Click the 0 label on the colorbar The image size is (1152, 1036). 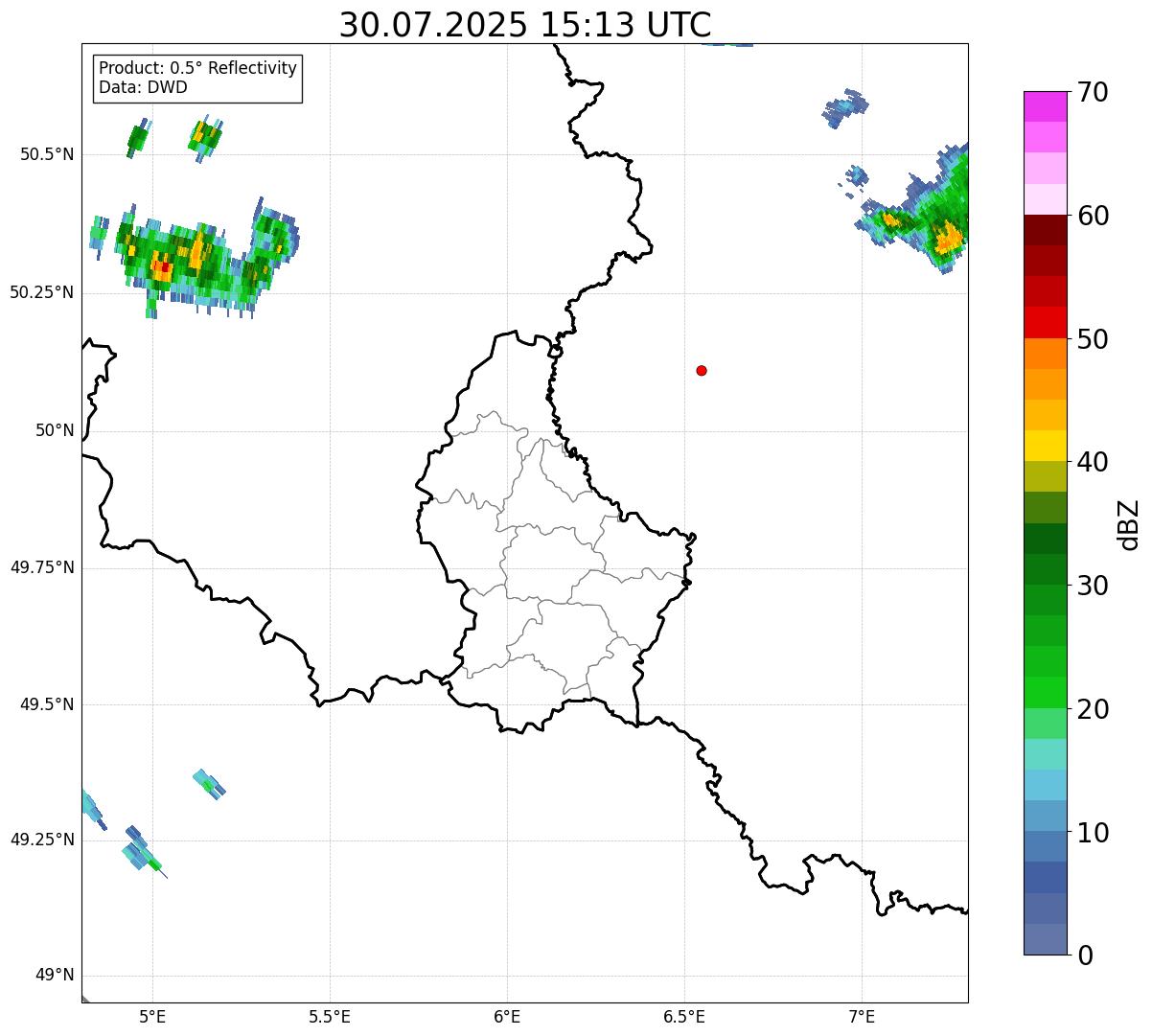click(1085, 955)
